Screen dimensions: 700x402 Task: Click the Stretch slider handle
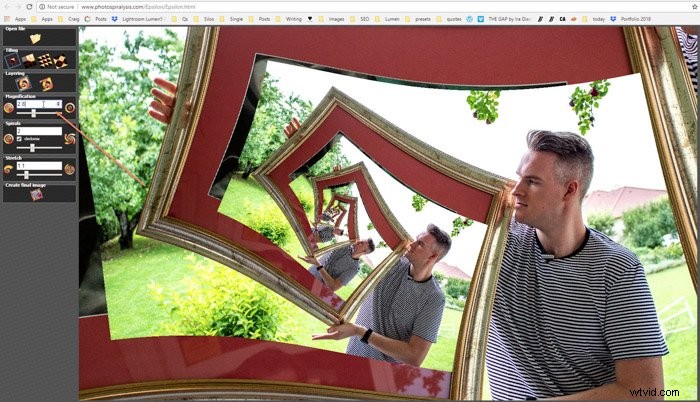point(27,175)
